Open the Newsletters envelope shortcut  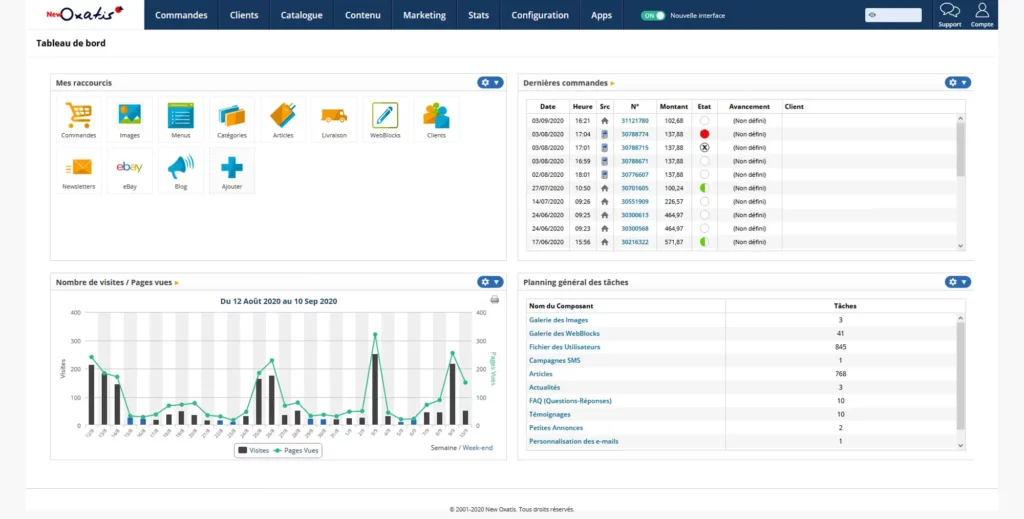click(79, 170)
